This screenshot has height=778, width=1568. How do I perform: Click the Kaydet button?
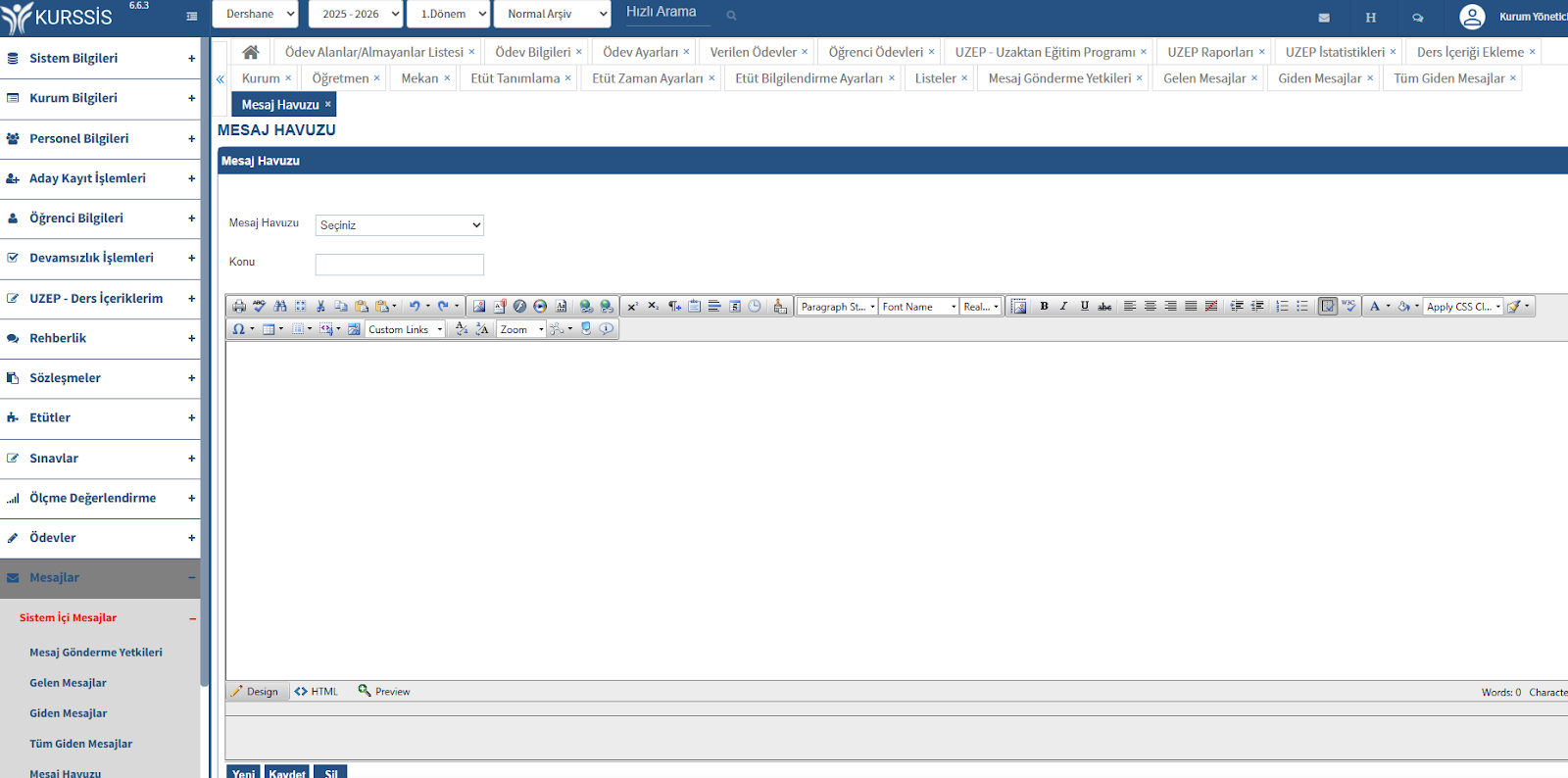tap(287, 772)
